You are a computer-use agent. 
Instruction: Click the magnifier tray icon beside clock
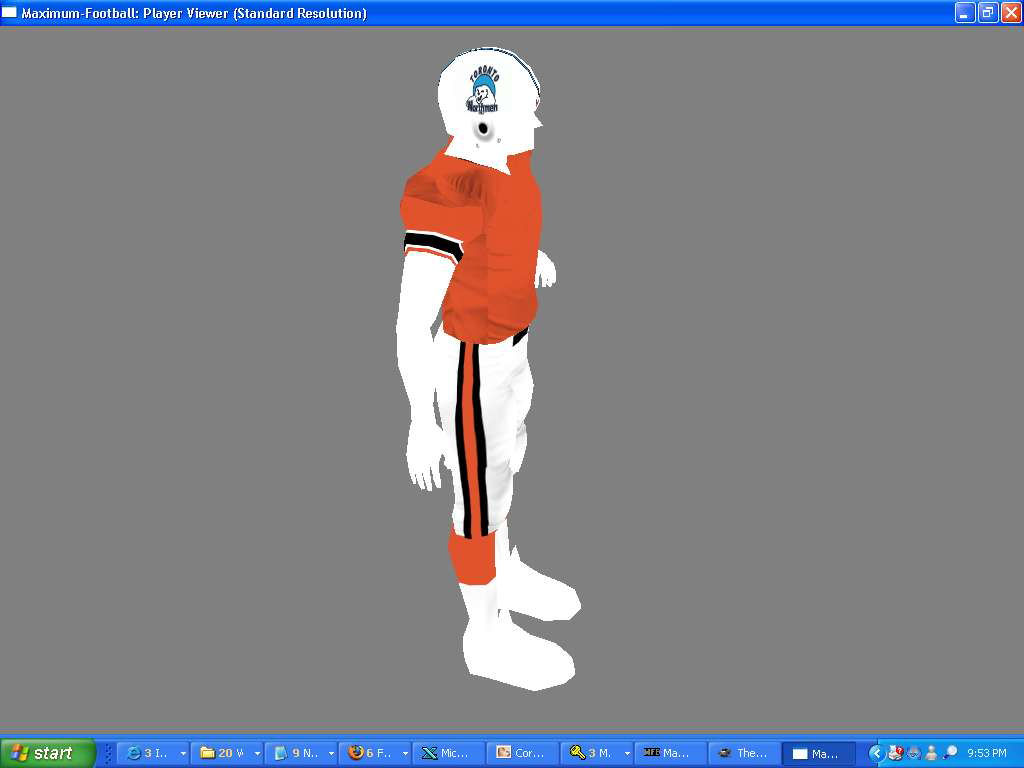pos(950,753)
